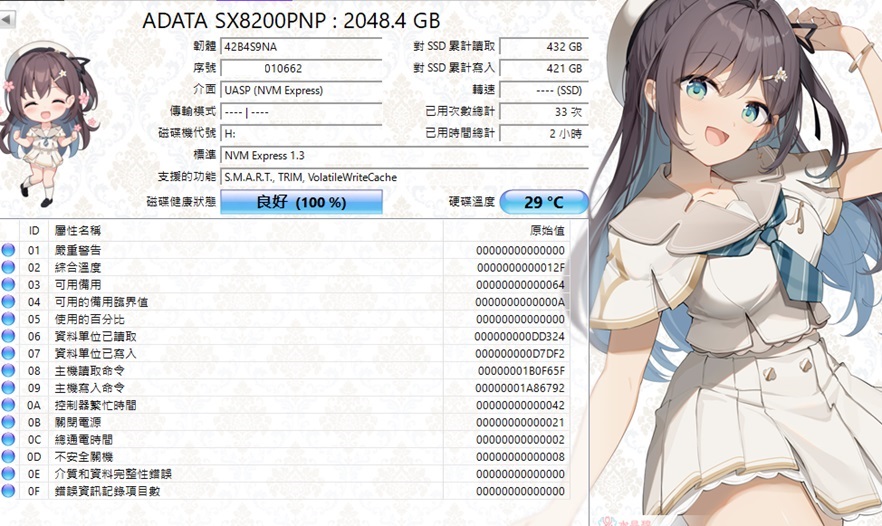
Task: Select the 可用的備用臨界值 attribute name
Action: click(x=101, y=302)
